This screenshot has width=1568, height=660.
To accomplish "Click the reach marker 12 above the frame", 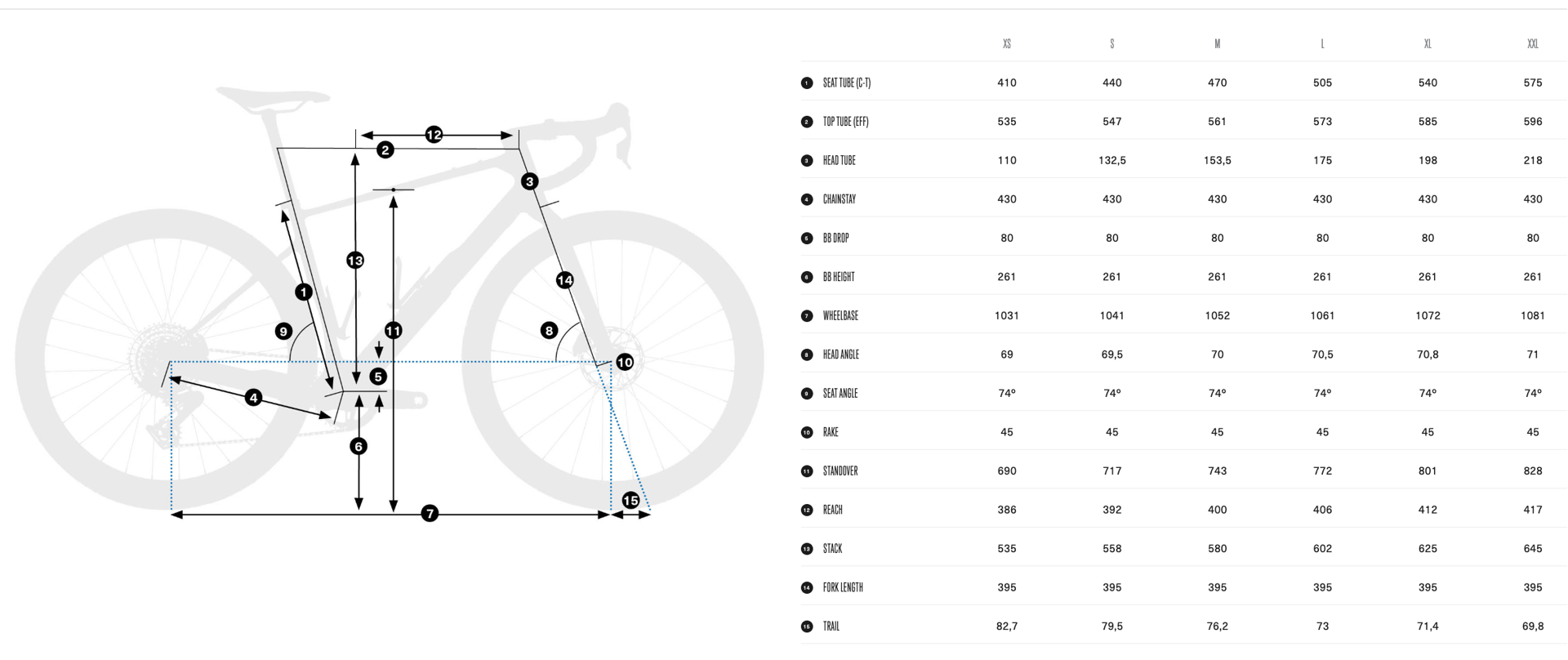I will click(434, 135).
